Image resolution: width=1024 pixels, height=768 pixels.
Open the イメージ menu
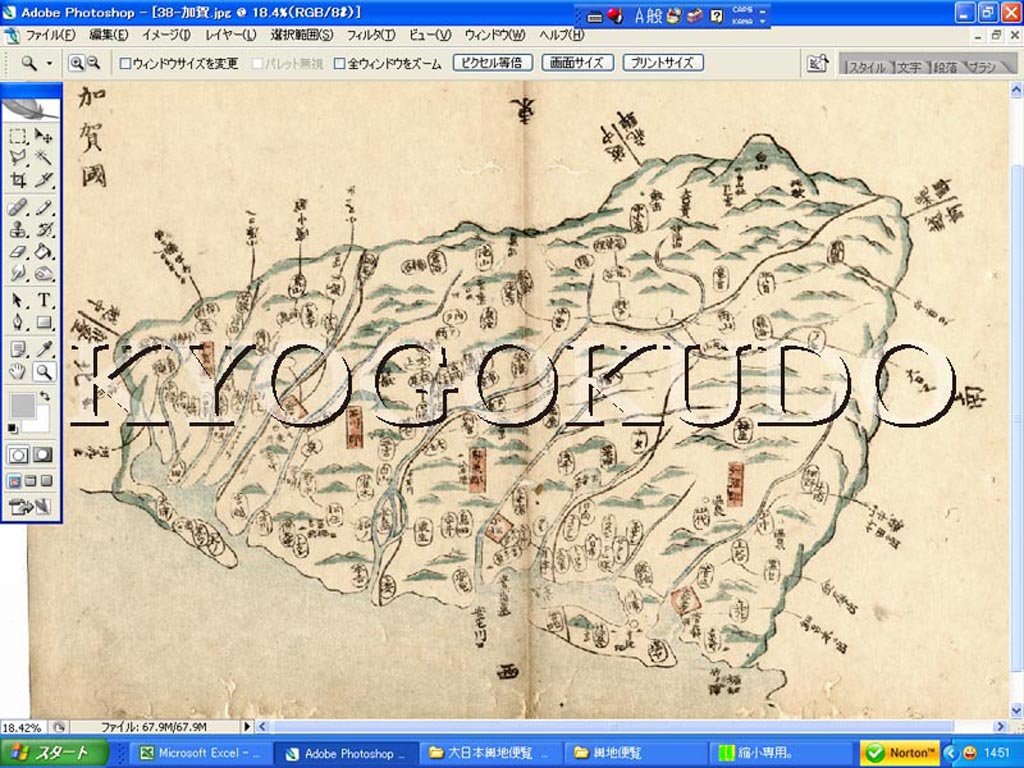[x=167, y=35]
